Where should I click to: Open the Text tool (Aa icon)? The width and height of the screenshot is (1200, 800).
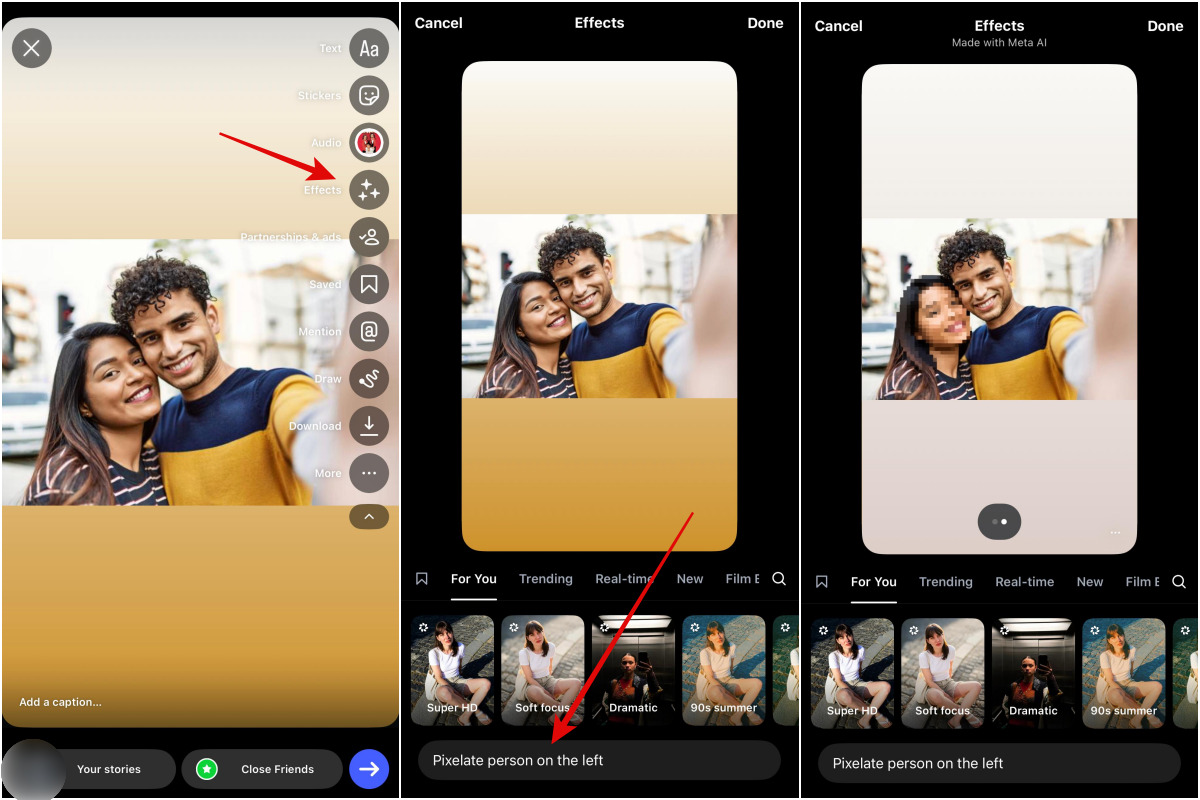[x=369, y=48]
